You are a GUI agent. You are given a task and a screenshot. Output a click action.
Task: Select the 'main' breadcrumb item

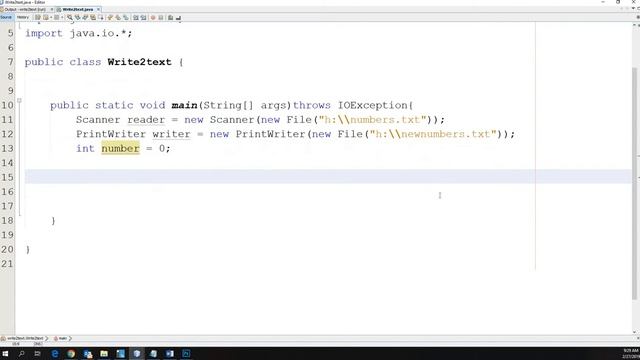coord(60,338)
